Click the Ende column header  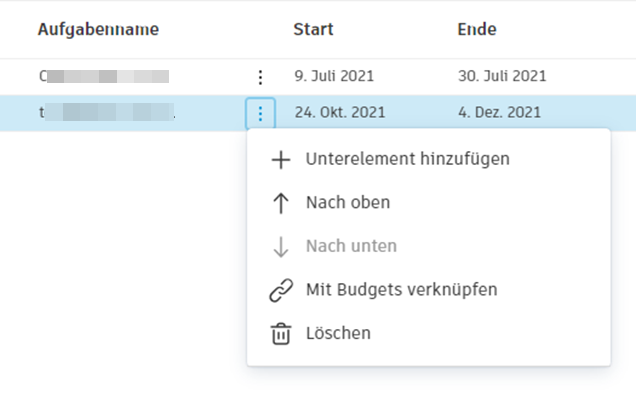click(477, 30)
